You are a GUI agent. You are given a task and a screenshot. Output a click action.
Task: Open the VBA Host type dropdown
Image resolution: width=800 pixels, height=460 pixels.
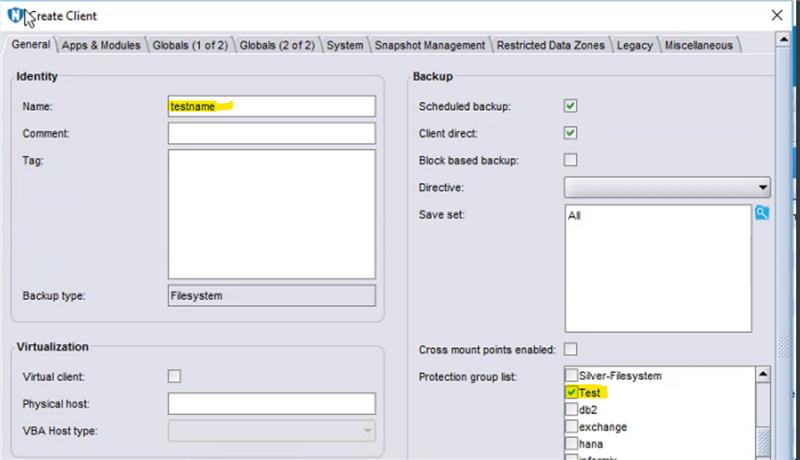(271, 431)
